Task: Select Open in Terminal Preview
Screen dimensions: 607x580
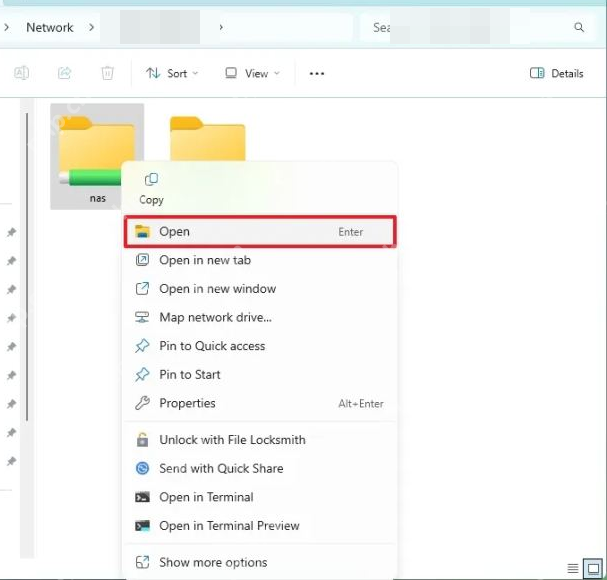Action: coord(260,526)
